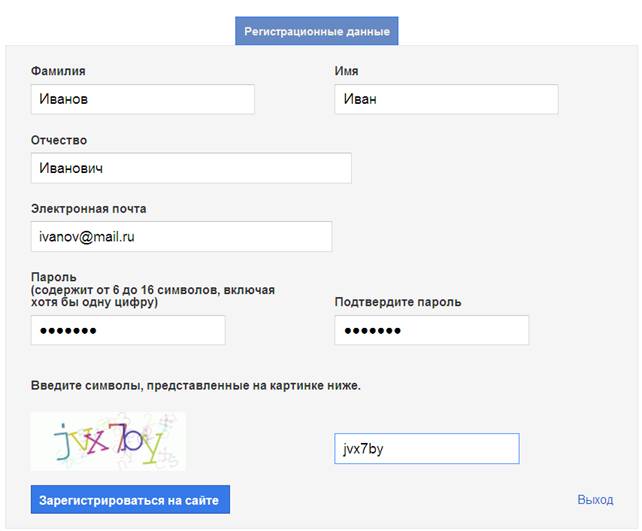Focus the Пароль password field
The image size is (642, 531).
click(x=128, y=330)
